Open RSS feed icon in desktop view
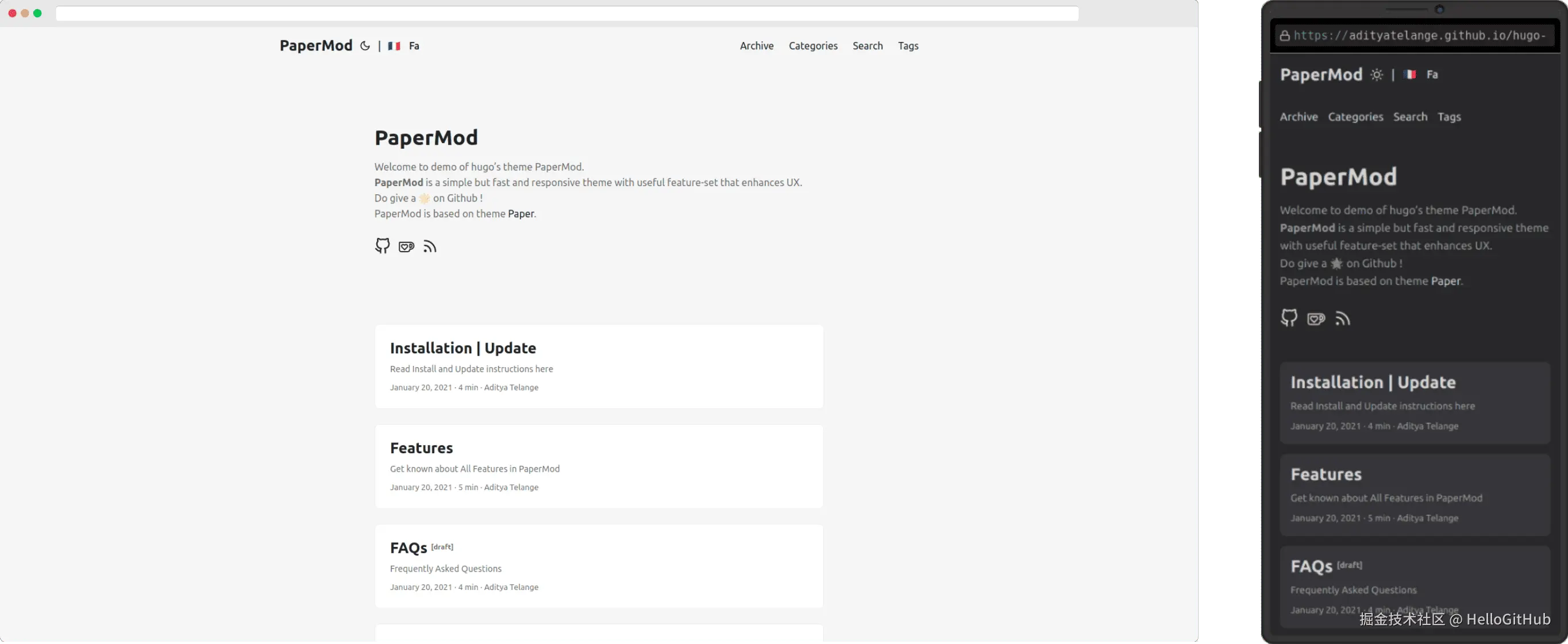This screenshot has width=1568, height=644. 430,246
